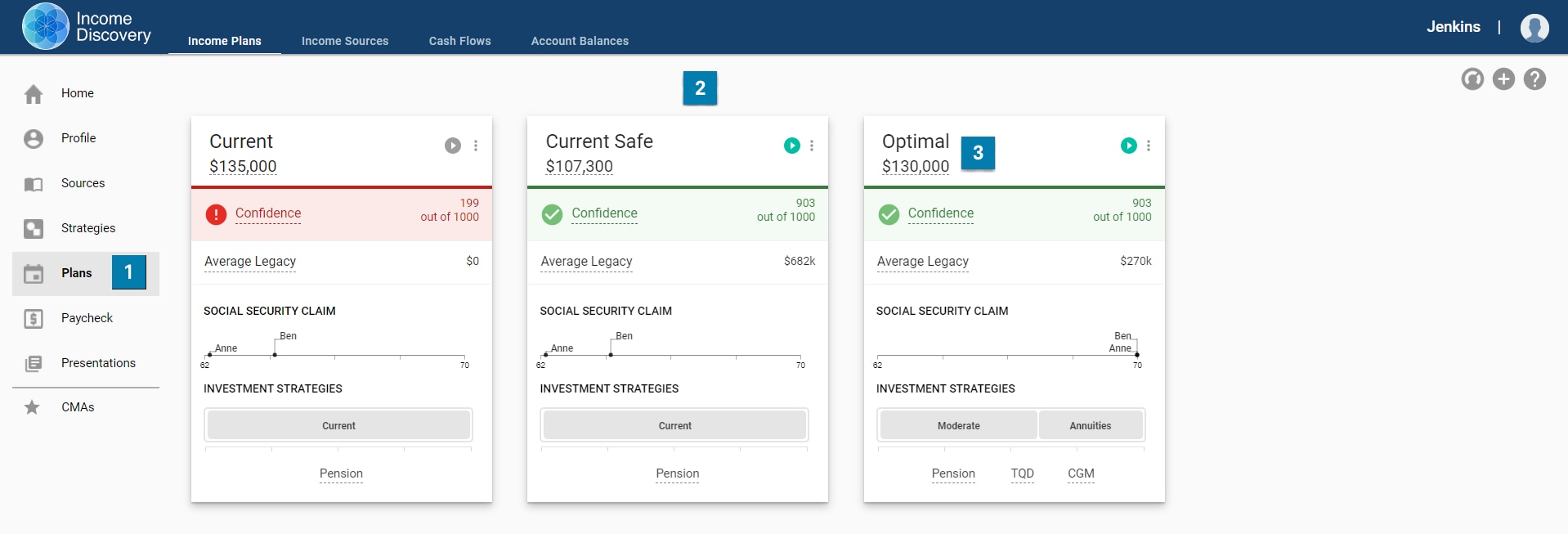Open help question mark icon
This screenshot has height=534, width=1568.
pyautogui.click(x=1534, y=79)
